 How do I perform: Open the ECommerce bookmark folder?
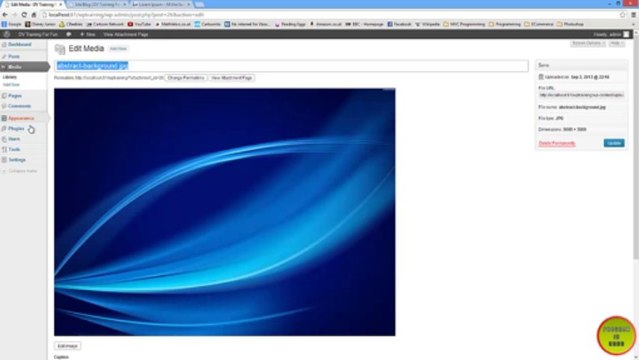(538, 24)
